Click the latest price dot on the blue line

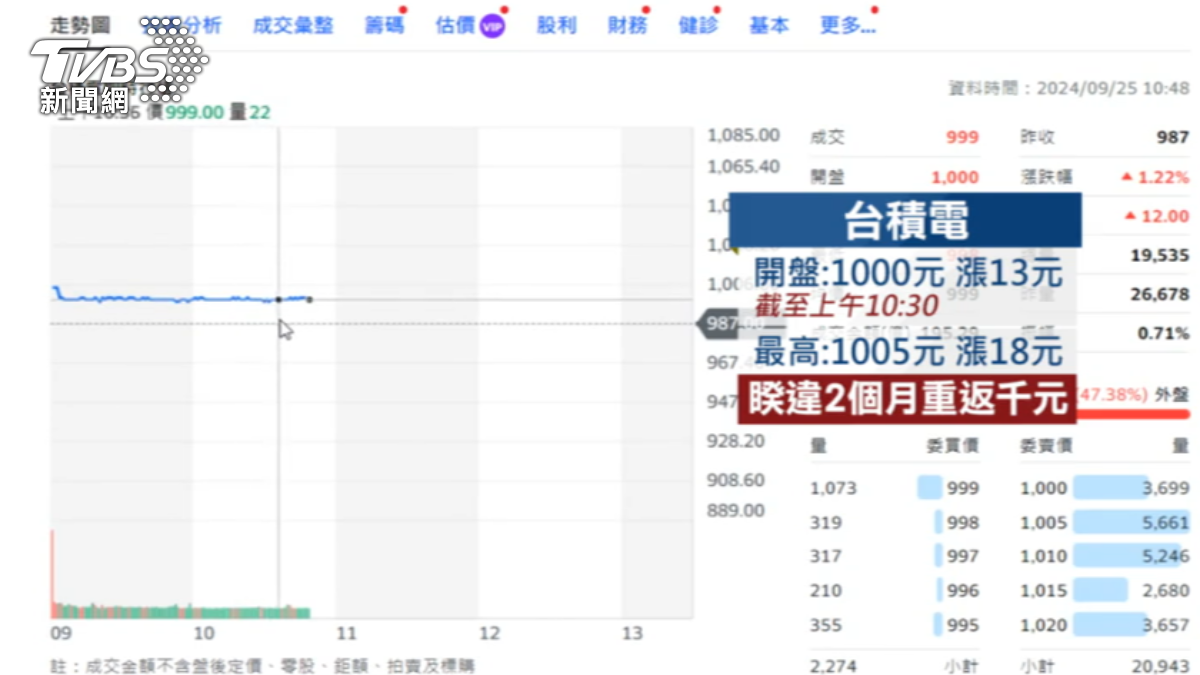pyautogui.click(x=309, y=299)
